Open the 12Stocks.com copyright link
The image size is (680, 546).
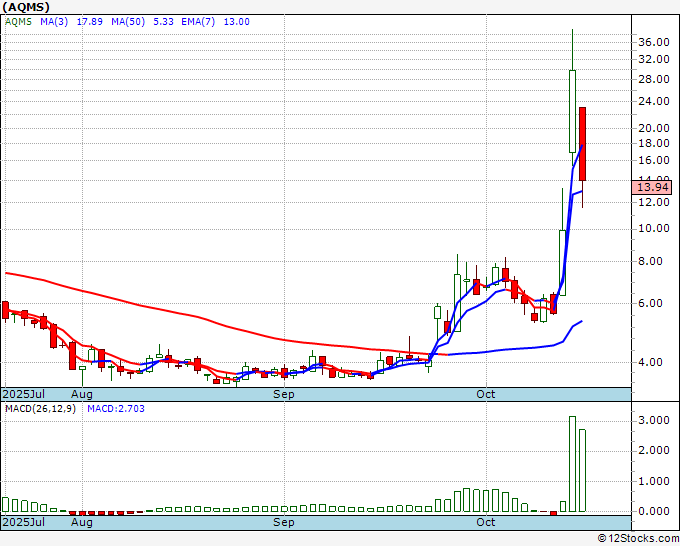pos(638,539)
